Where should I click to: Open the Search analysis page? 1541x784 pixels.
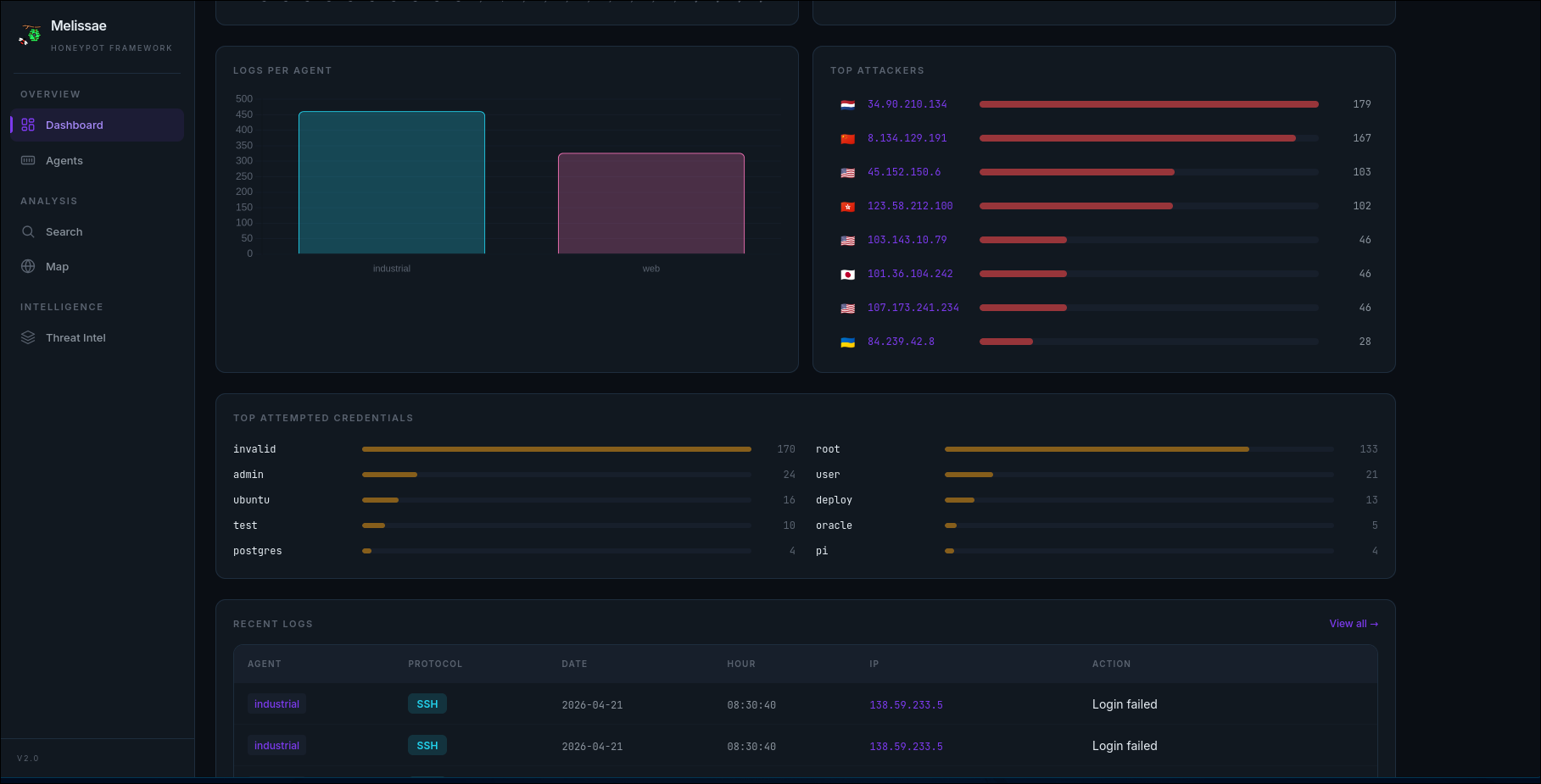[97, 231]
